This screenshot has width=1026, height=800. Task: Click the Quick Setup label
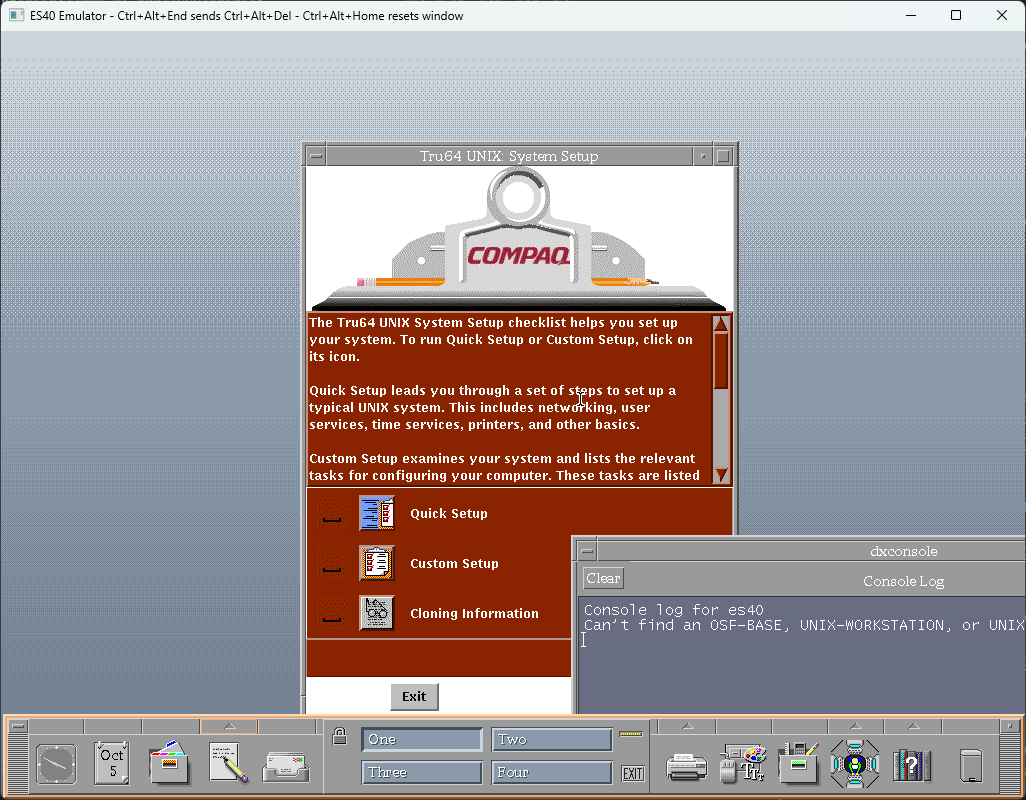449,513
